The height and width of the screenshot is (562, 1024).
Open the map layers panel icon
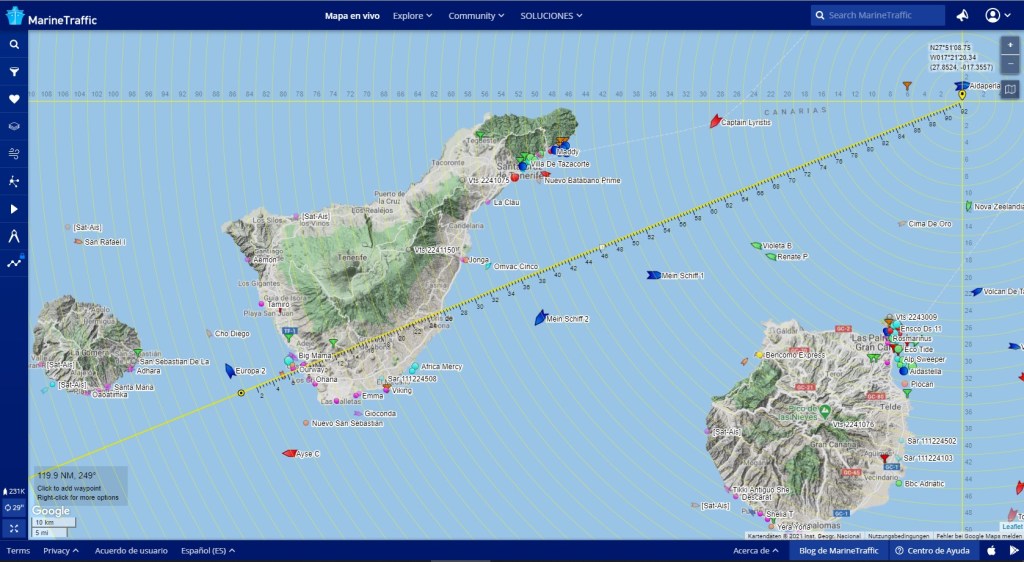coord(14,127)
